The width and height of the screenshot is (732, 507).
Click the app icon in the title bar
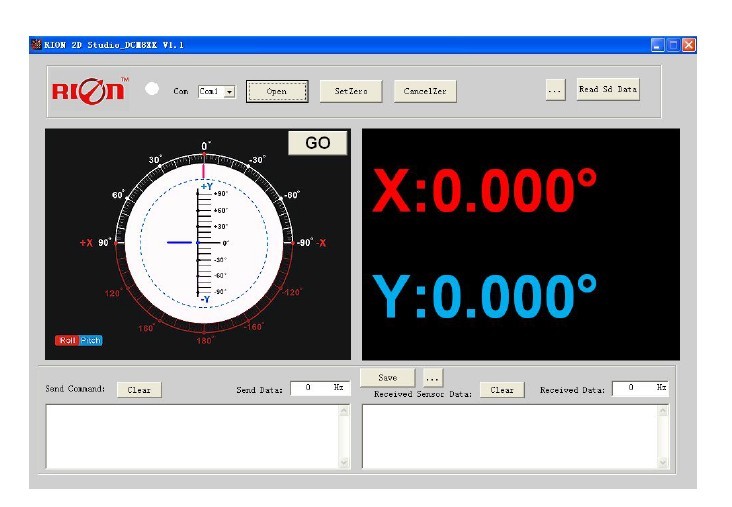36,45
